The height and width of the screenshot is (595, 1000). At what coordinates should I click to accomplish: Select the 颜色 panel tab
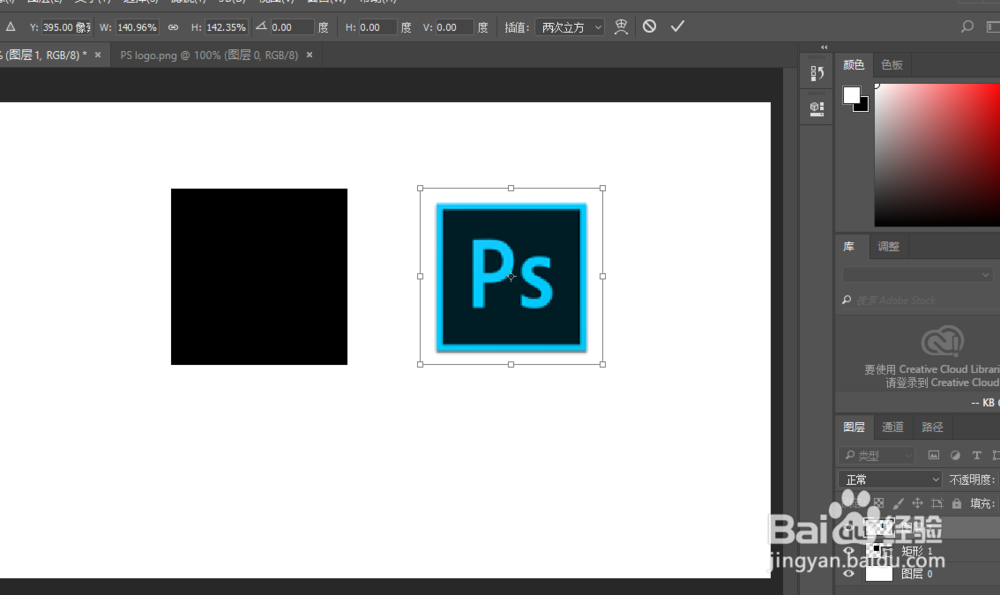pyautogui.click(x=853, y=64)
